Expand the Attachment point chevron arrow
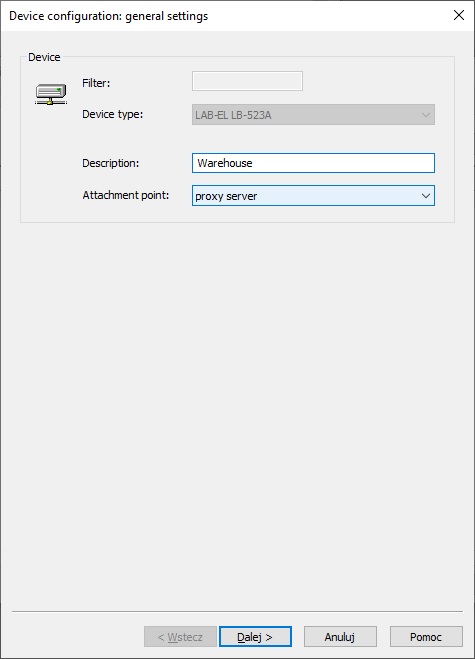The width and height of the screenshot is (475, 659). pos(425,196)
